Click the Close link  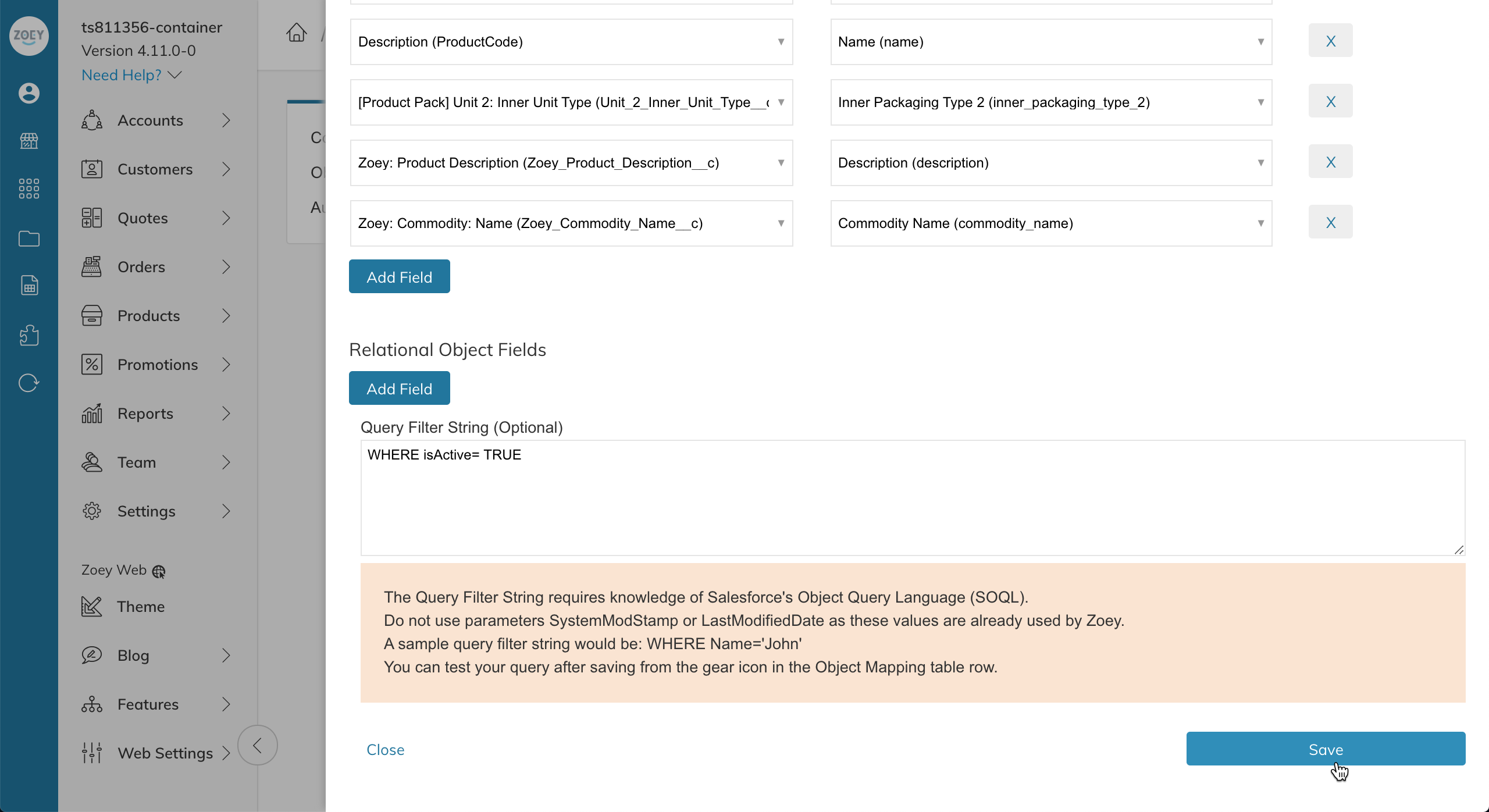click(385, 750)
